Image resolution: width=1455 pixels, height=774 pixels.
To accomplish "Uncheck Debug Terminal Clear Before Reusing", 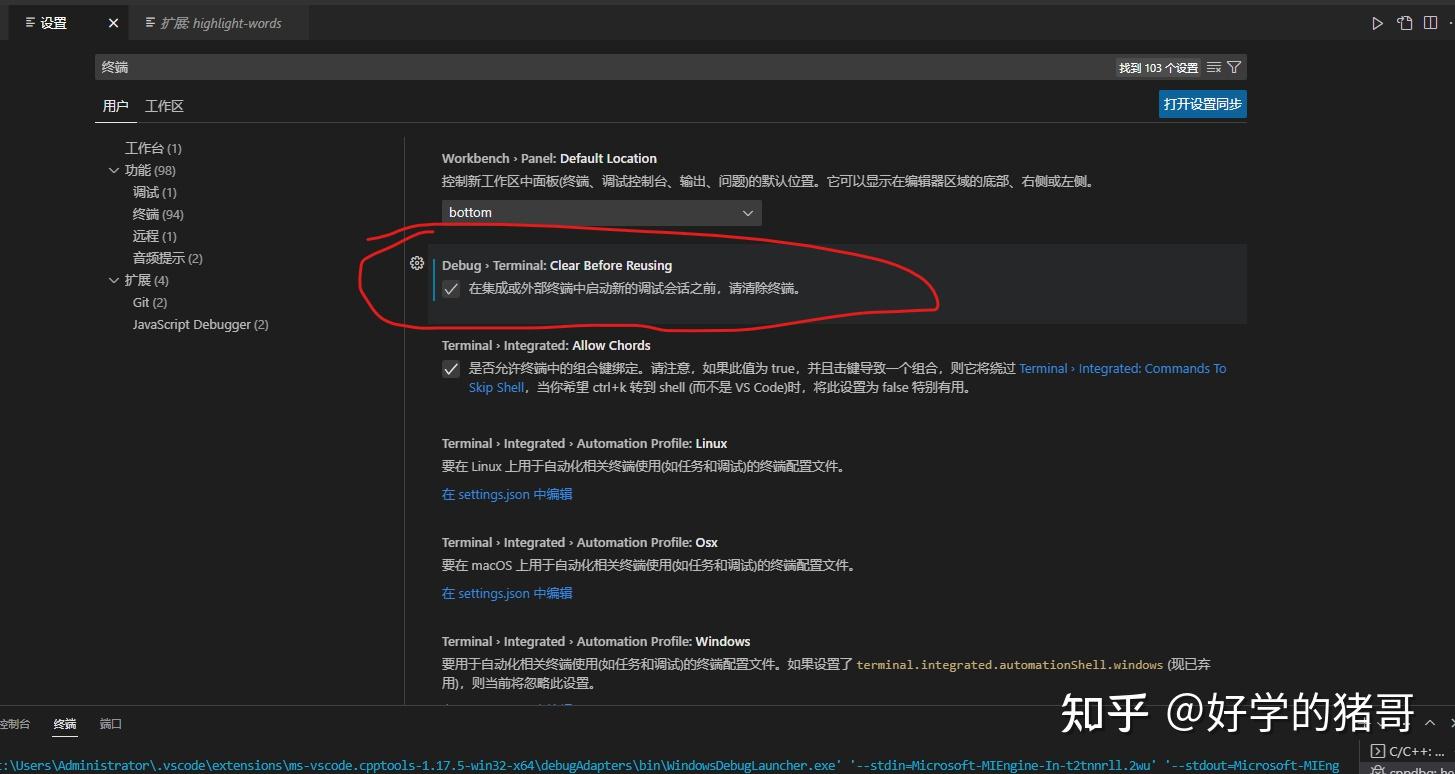I will [451, 288].
